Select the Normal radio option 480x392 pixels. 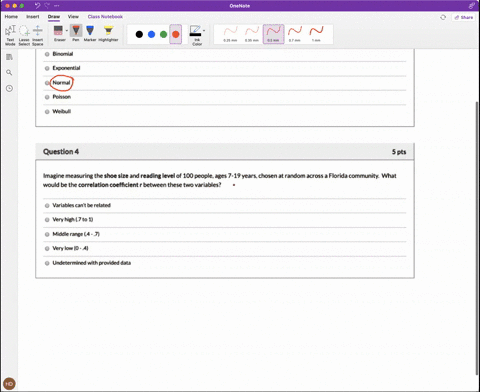click(x=47, y=83)
